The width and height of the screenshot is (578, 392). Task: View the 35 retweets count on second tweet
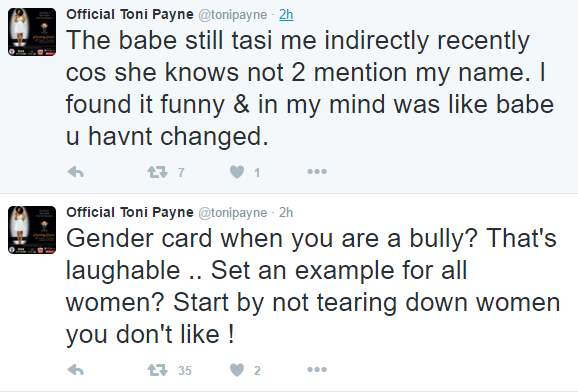pos(185,370)
